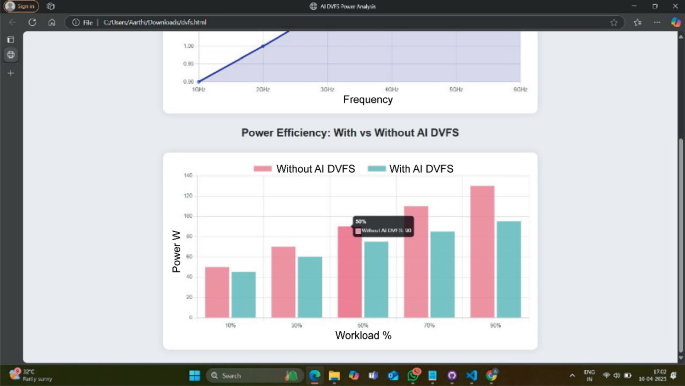Click the ENG IN language indicator
The height and width of the screenshot is (386, 685).
(589, 376)
